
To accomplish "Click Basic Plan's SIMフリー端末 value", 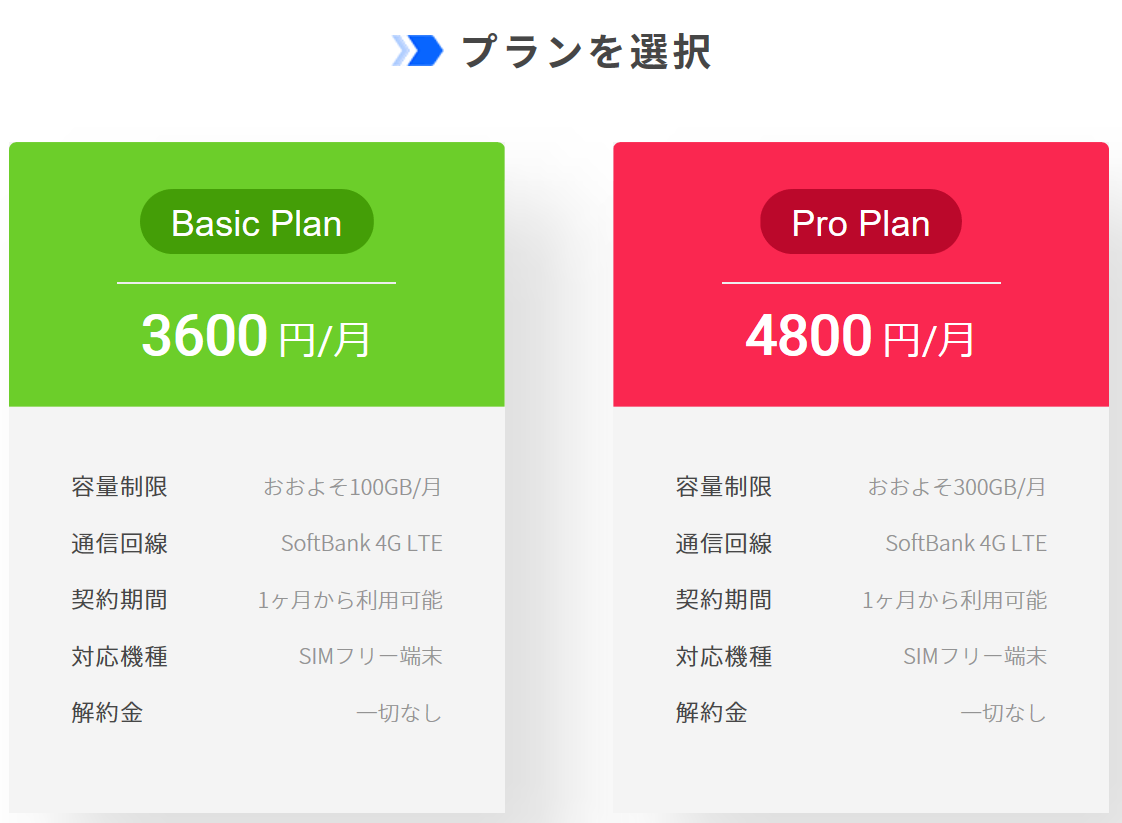I will pyautogui.click(x=370, y=657).
